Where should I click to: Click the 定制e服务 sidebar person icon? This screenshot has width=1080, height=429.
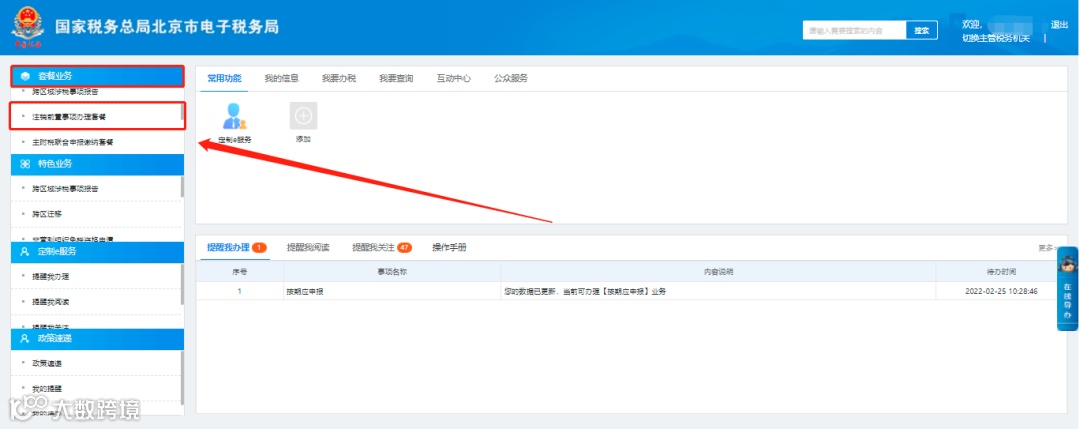point(25,251)
